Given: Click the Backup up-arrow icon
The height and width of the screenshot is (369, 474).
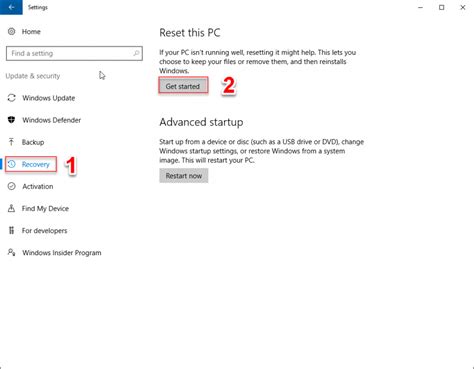Looking at the screenshot, I should [x=12, y=142].
